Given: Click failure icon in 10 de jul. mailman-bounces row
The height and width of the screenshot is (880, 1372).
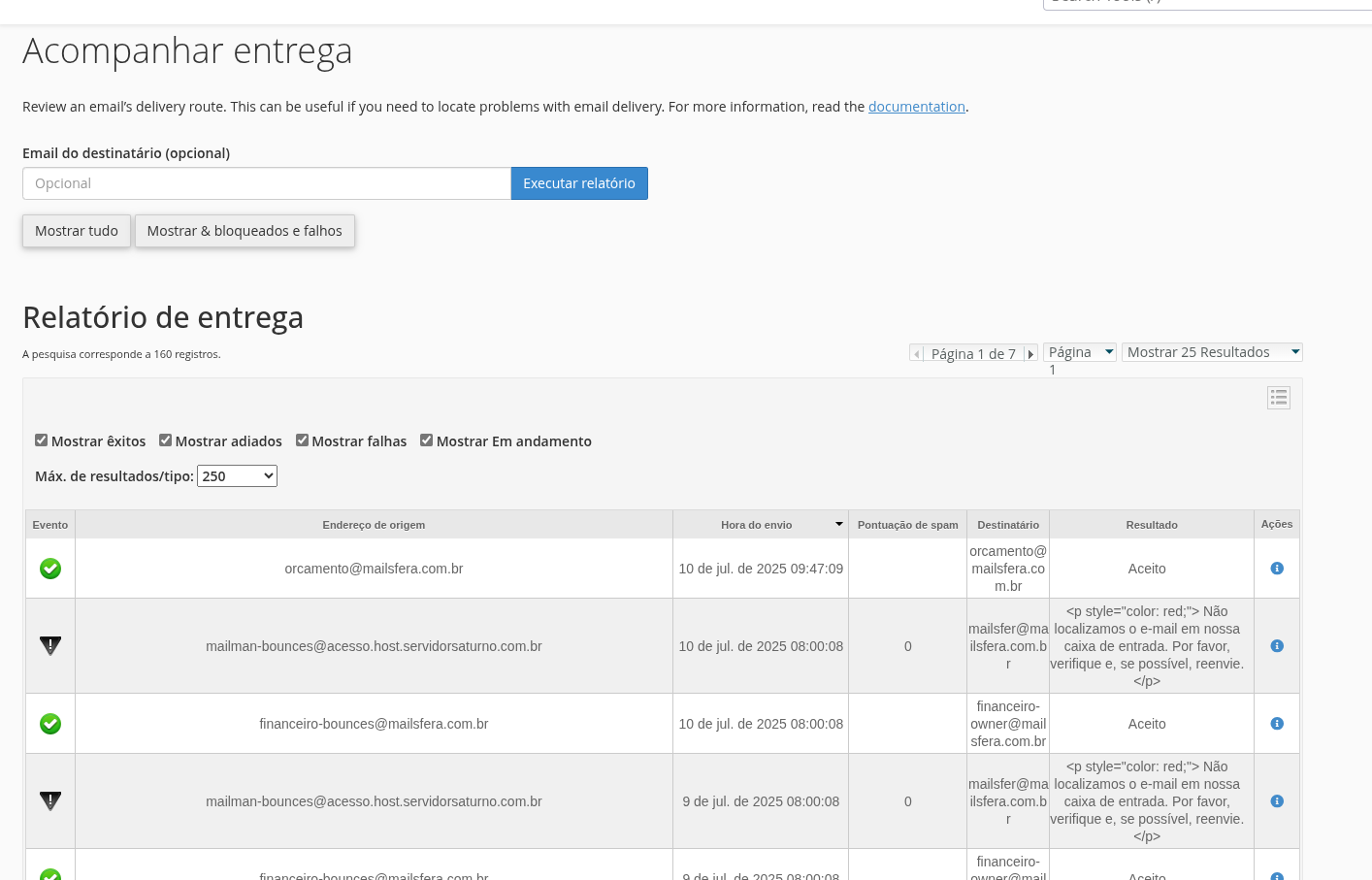Looking at the screenshot, I should coord(50,646).
